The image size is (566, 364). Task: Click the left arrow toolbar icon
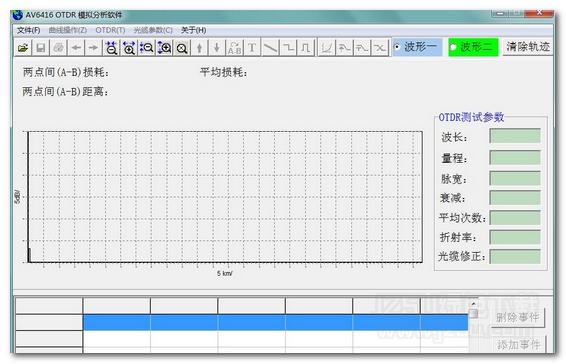pos(76,48)
